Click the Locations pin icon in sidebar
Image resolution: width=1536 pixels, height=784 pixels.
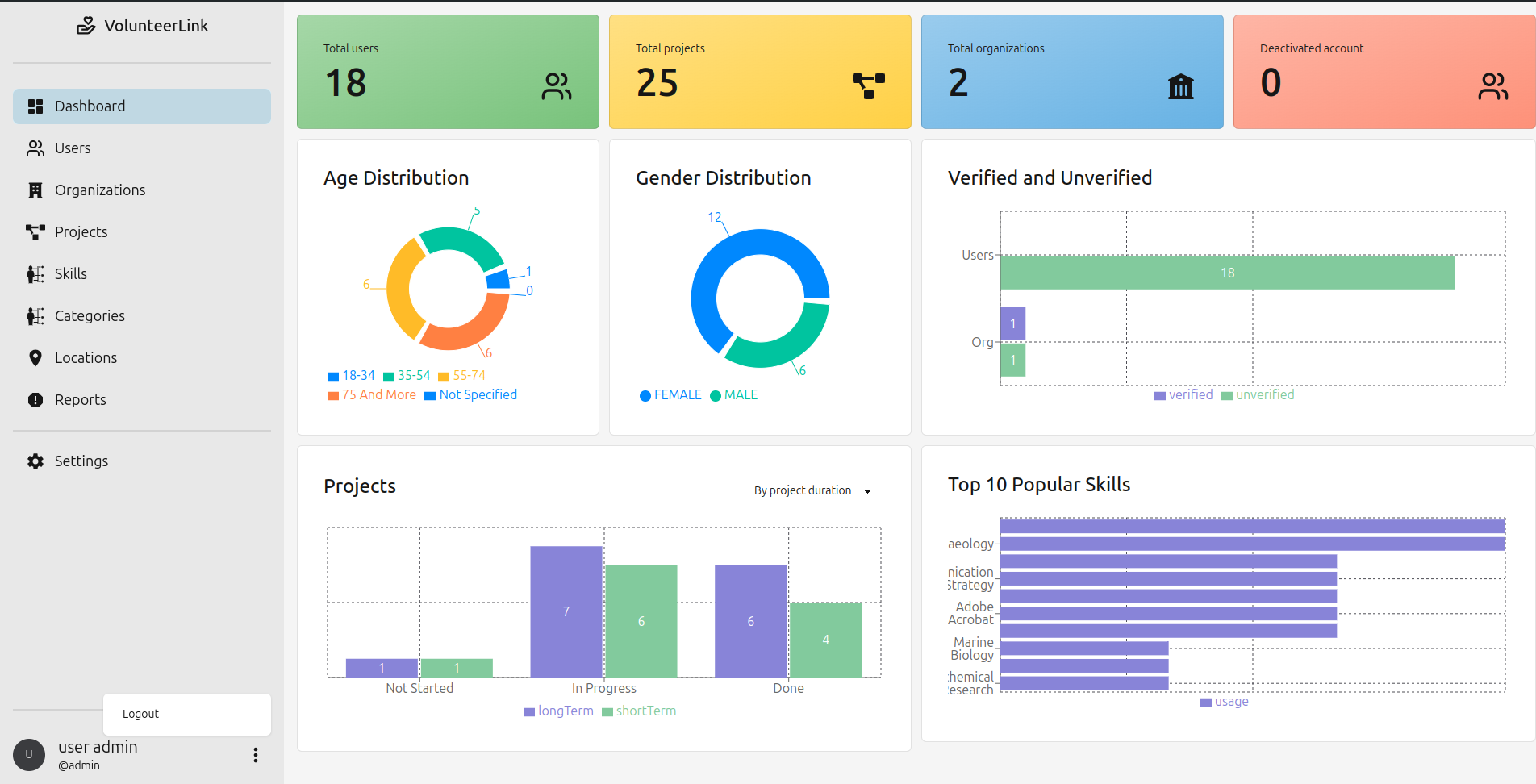coord(35,358)
